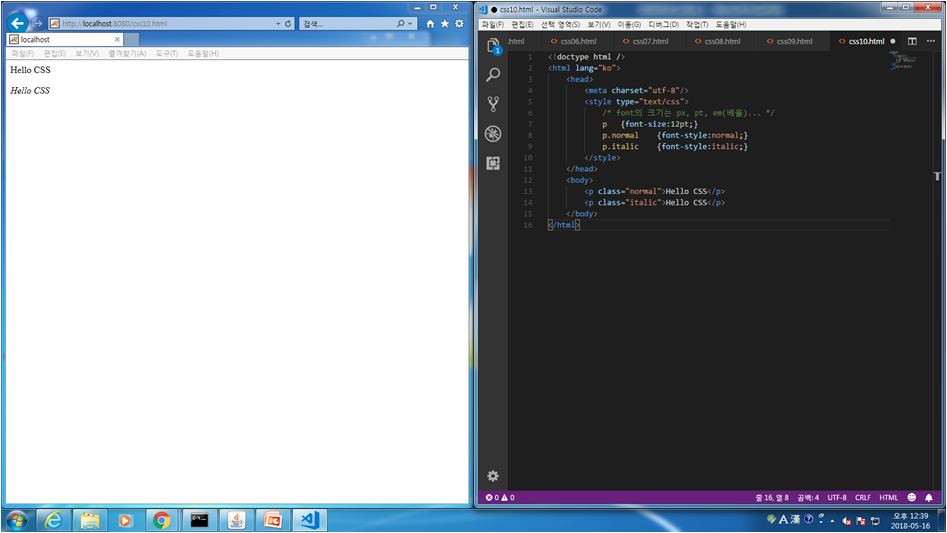
Task: Refresh the localhost page in browser
Action: point(288,24)
